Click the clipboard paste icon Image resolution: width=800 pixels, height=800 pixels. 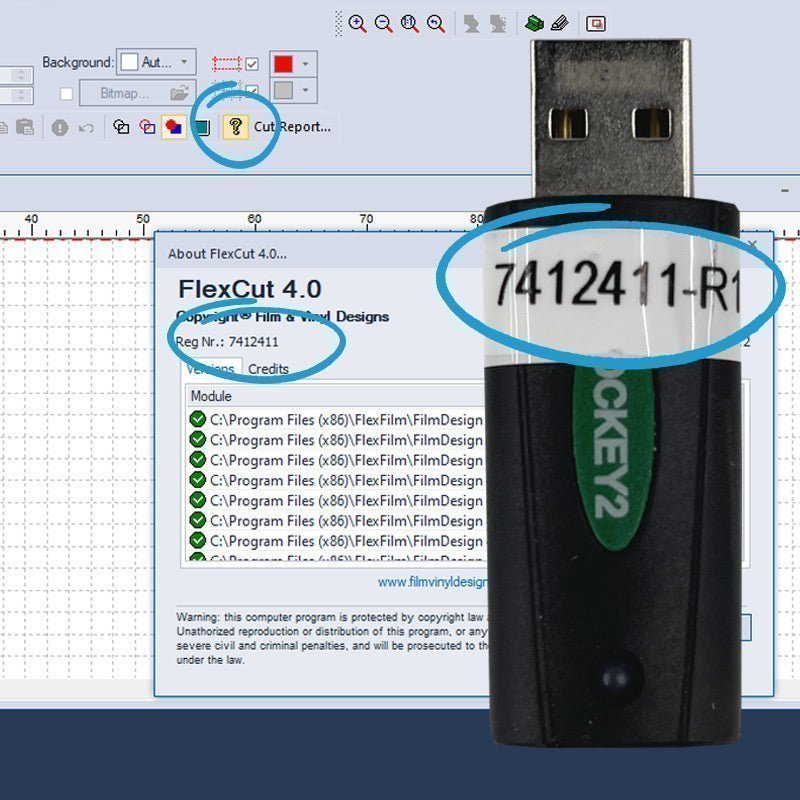pos(25,127)
